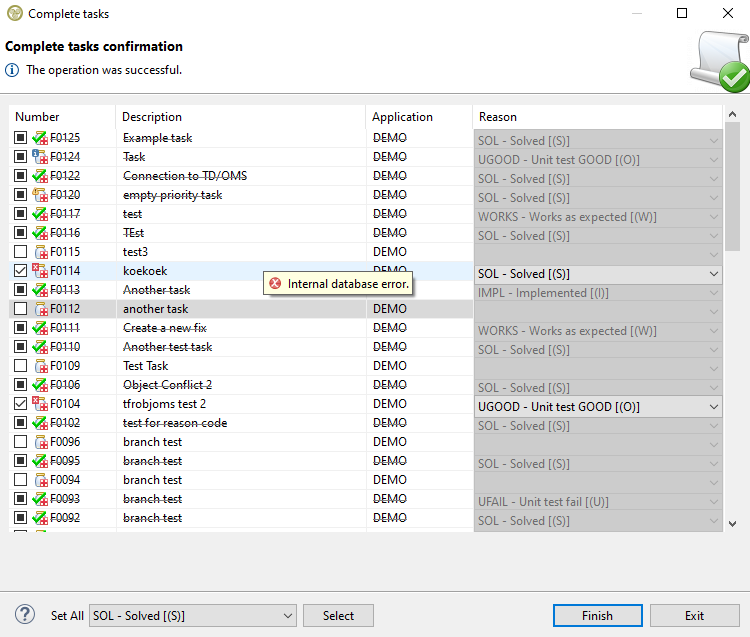The image size is (750, 637).
Task: Click the task icon beside F0124
Action: [x=40, y=157]
